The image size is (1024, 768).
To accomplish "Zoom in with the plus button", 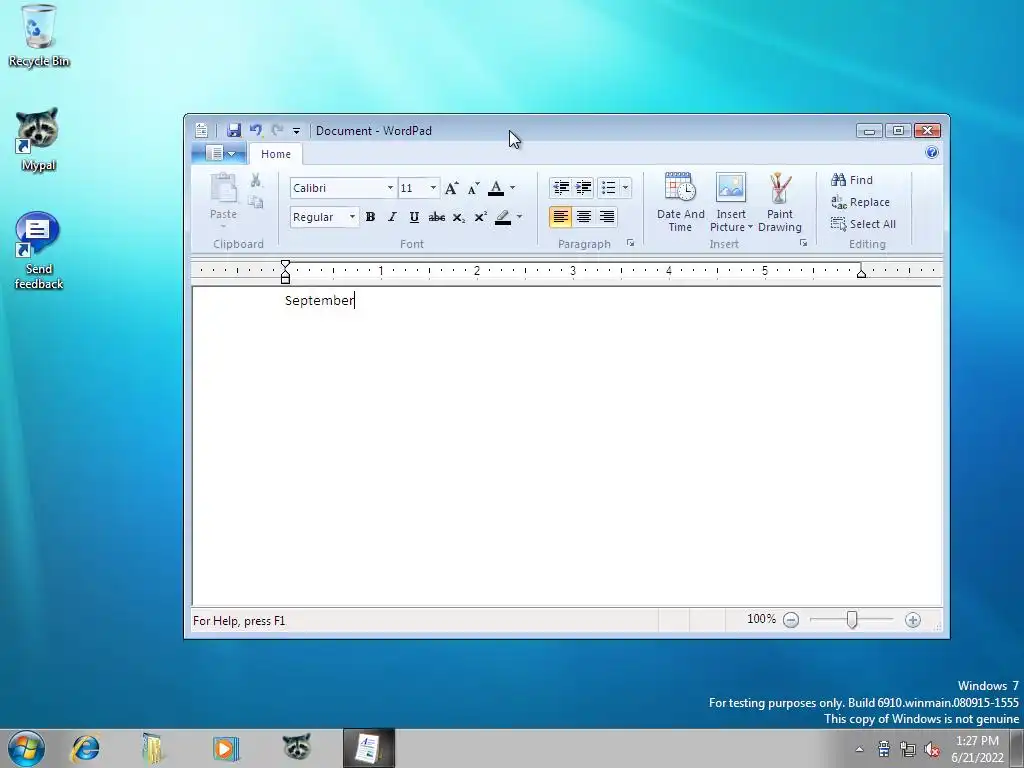I will click(x=913, y=620).
